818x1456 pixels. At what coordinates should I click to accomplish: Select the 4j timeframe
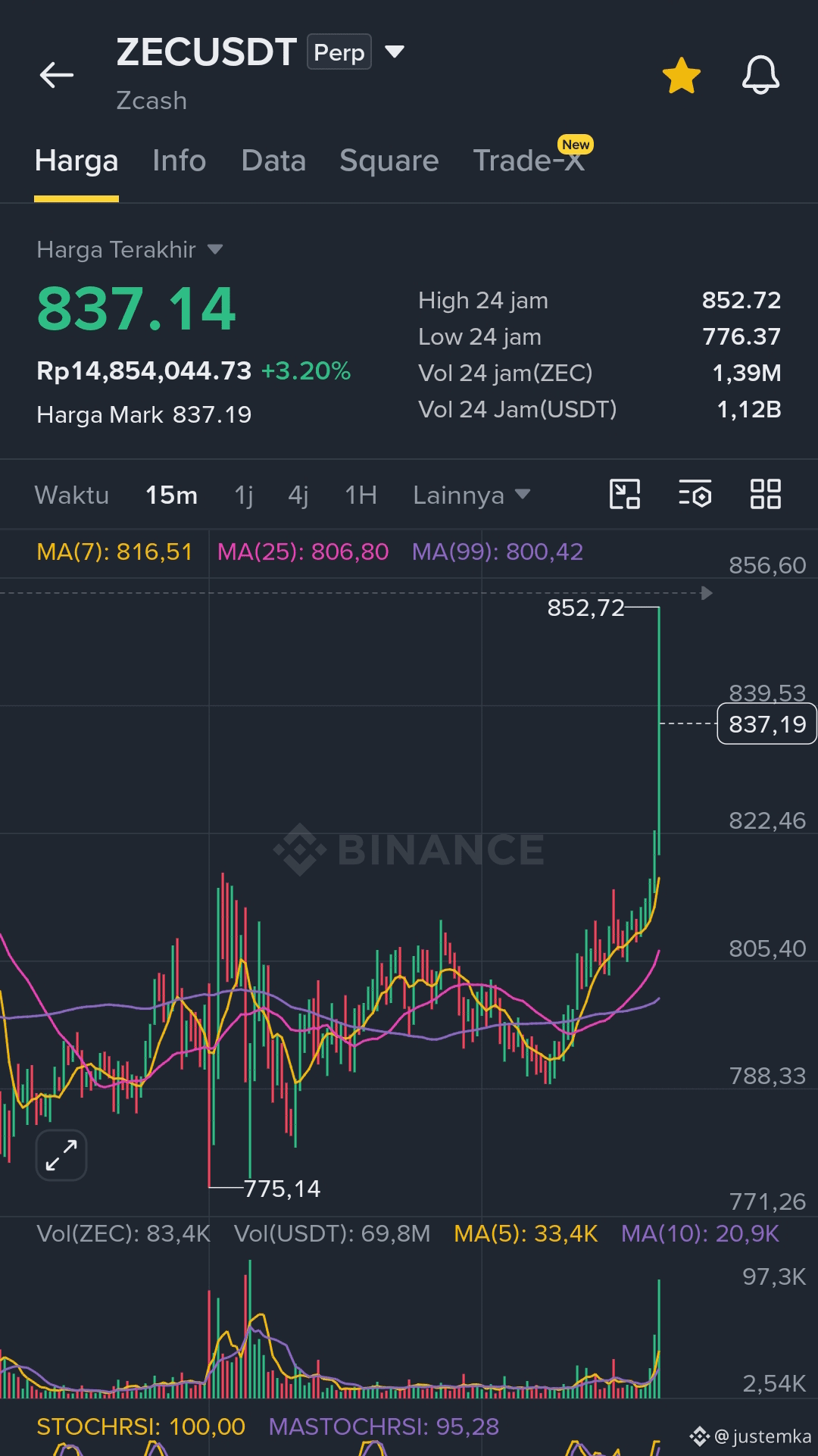pos(298,495)
